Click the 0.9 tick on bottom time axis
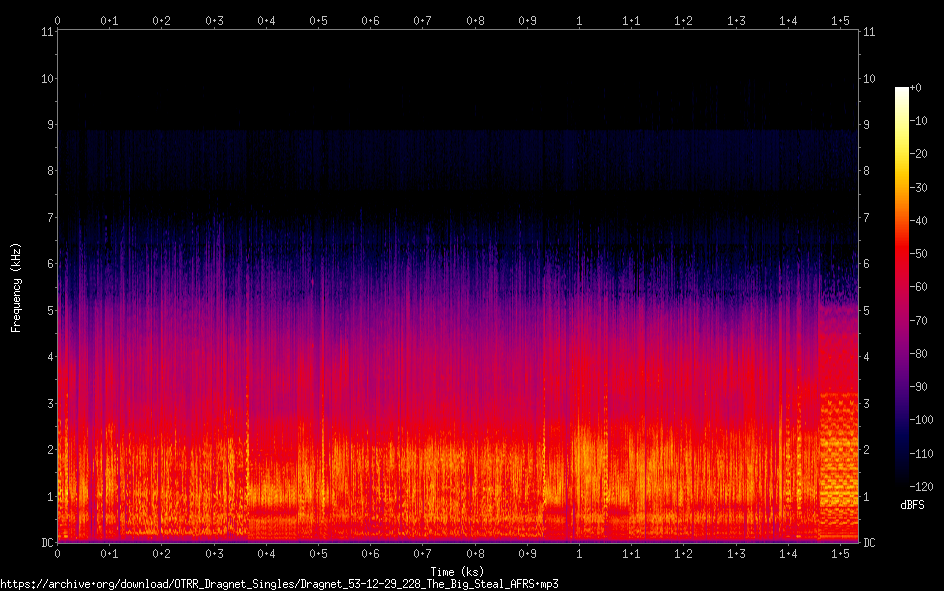The height and width of the screenshot is (591, 944). [527, 553]
